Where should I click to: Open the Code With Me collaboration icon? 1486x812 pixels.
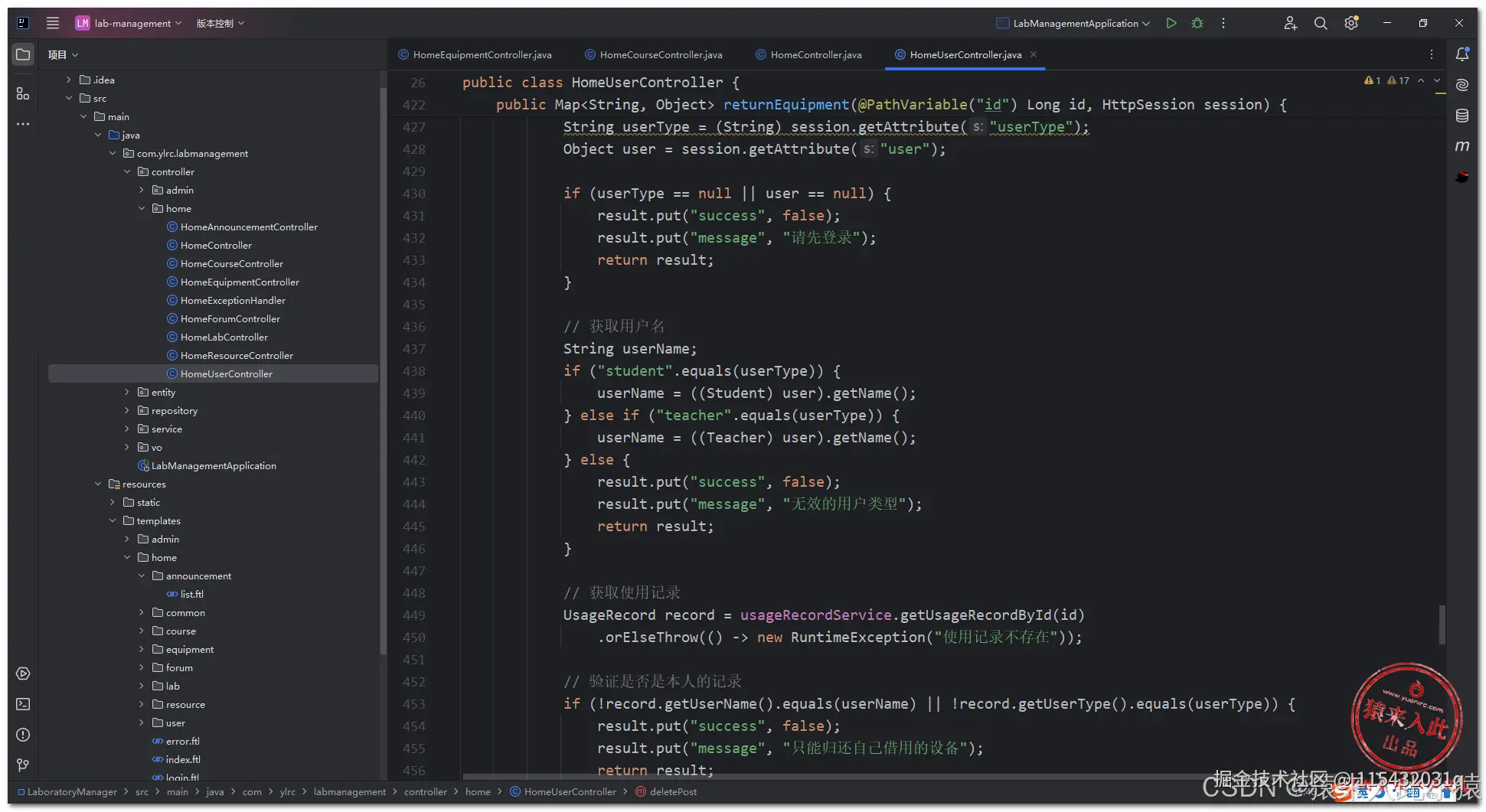[1291, 23]
